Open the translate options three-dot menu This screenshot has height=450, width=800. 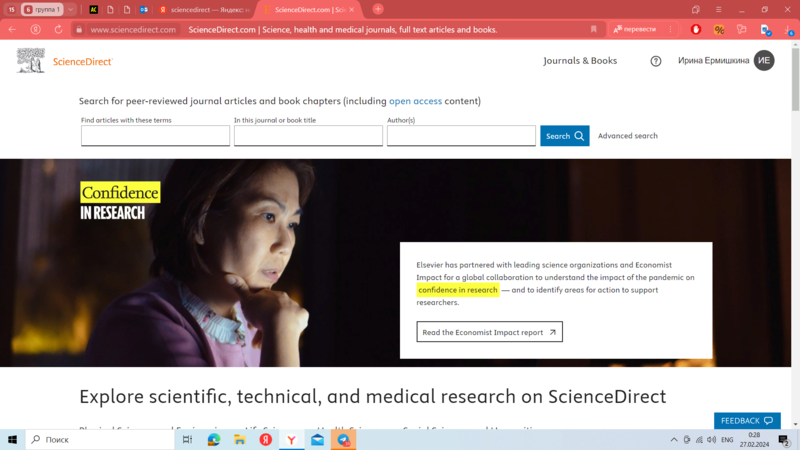[x=670, y=30]
